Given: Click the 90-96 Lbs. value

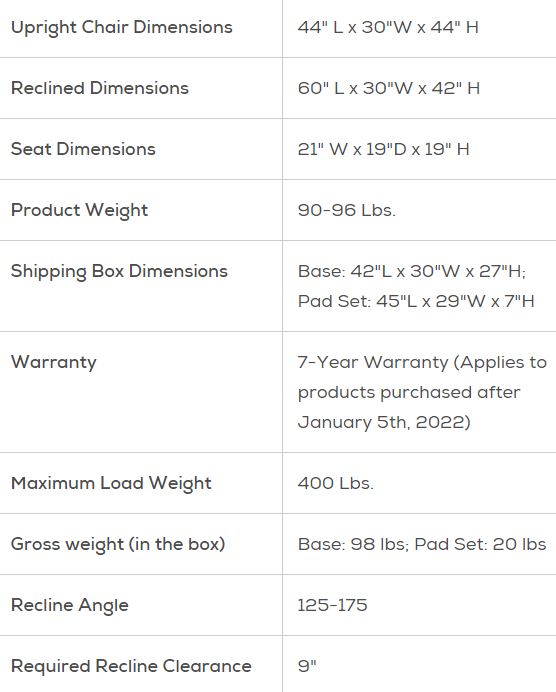Looking at the screenshot, I should coord(347,210).
